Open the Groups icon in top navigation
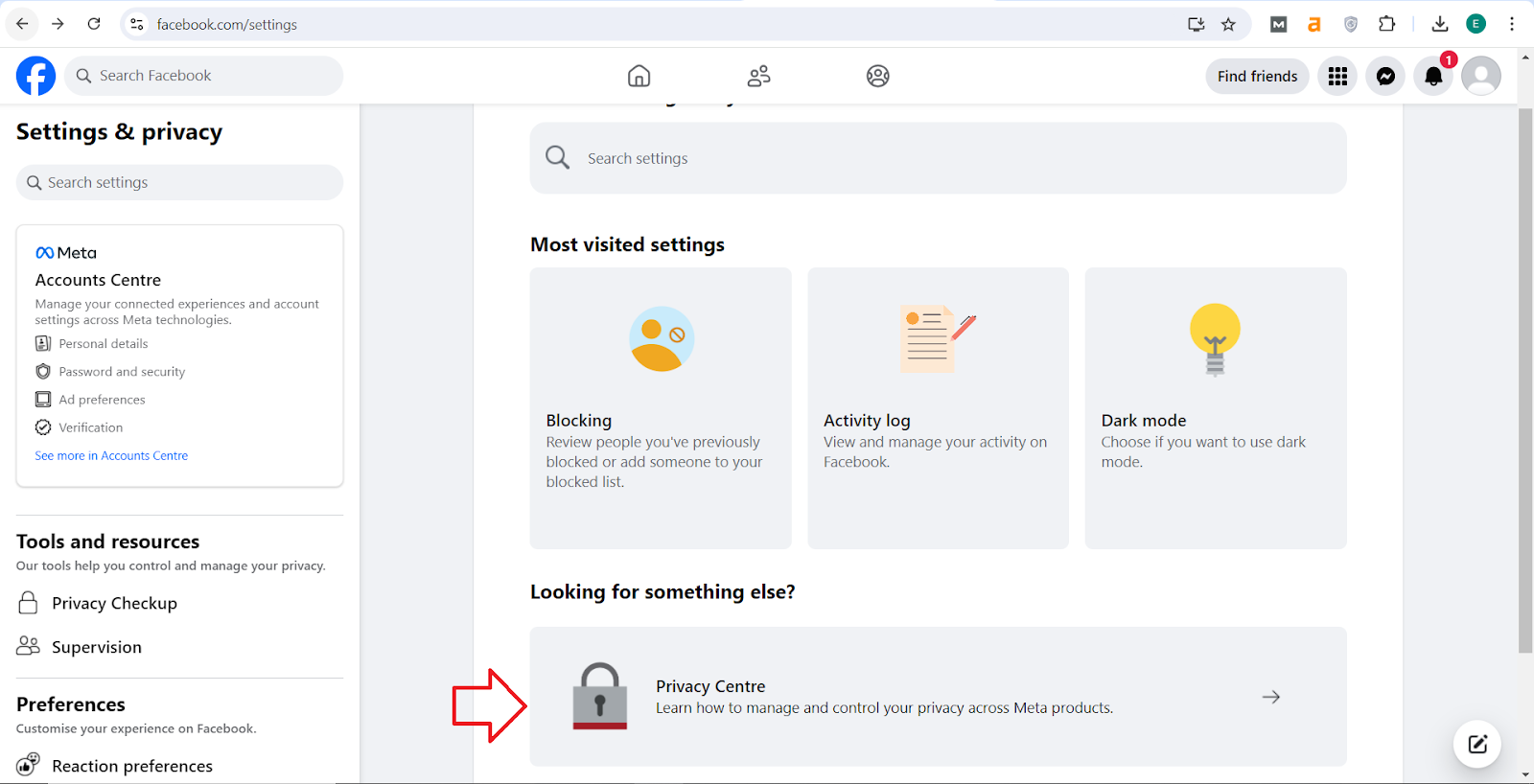This screenshot has width=1534, height=784. point(877,76)
